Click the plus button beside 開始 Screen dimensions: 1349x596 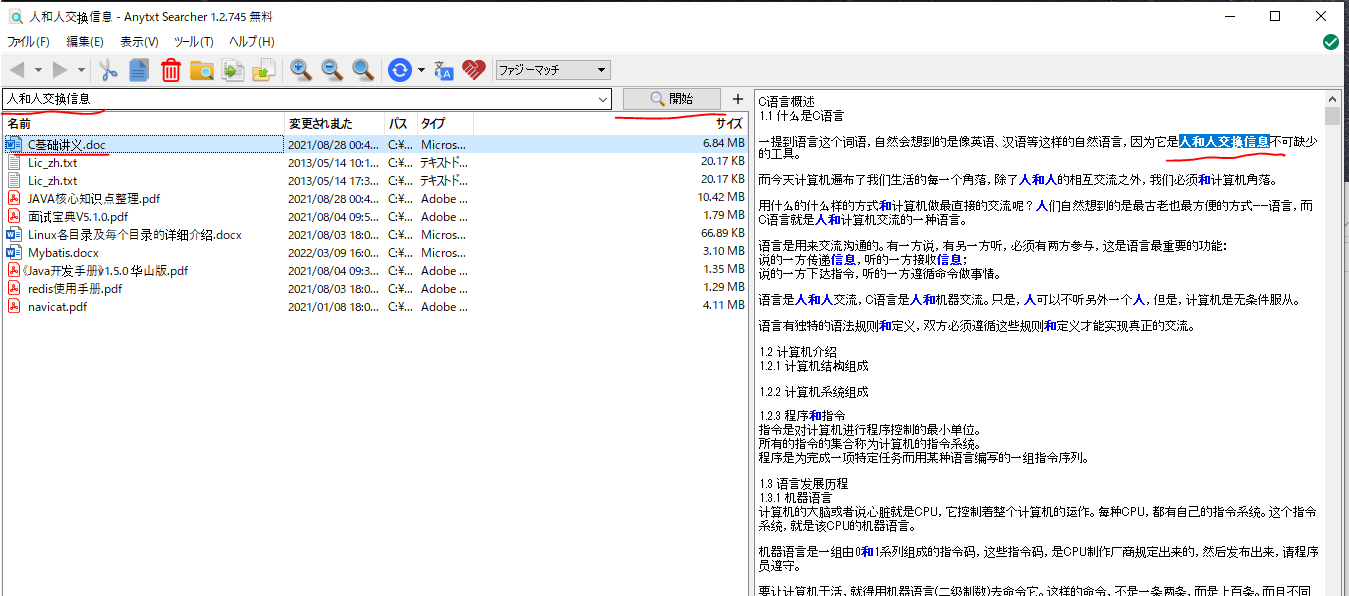pyautogui.click(x=738, y=99)
